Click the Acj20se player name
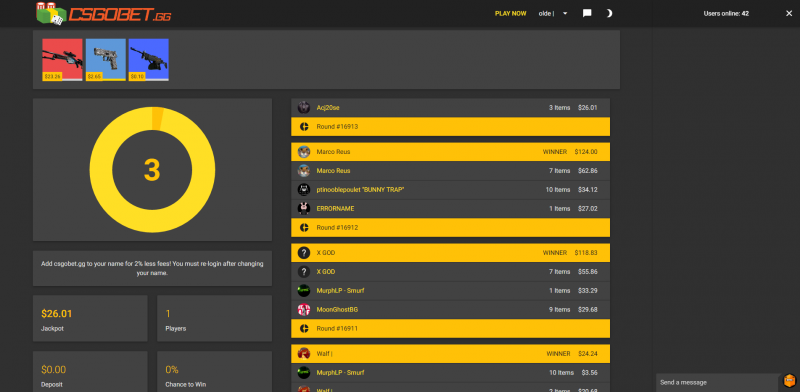The height and width of the screenshot is (392, 800). click(328, 108)
